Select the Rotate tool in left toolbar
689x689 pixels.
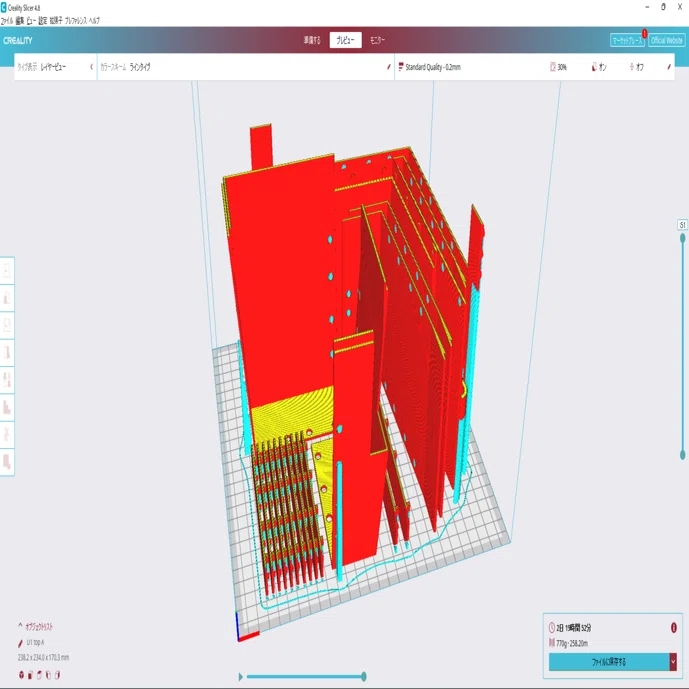7,325
